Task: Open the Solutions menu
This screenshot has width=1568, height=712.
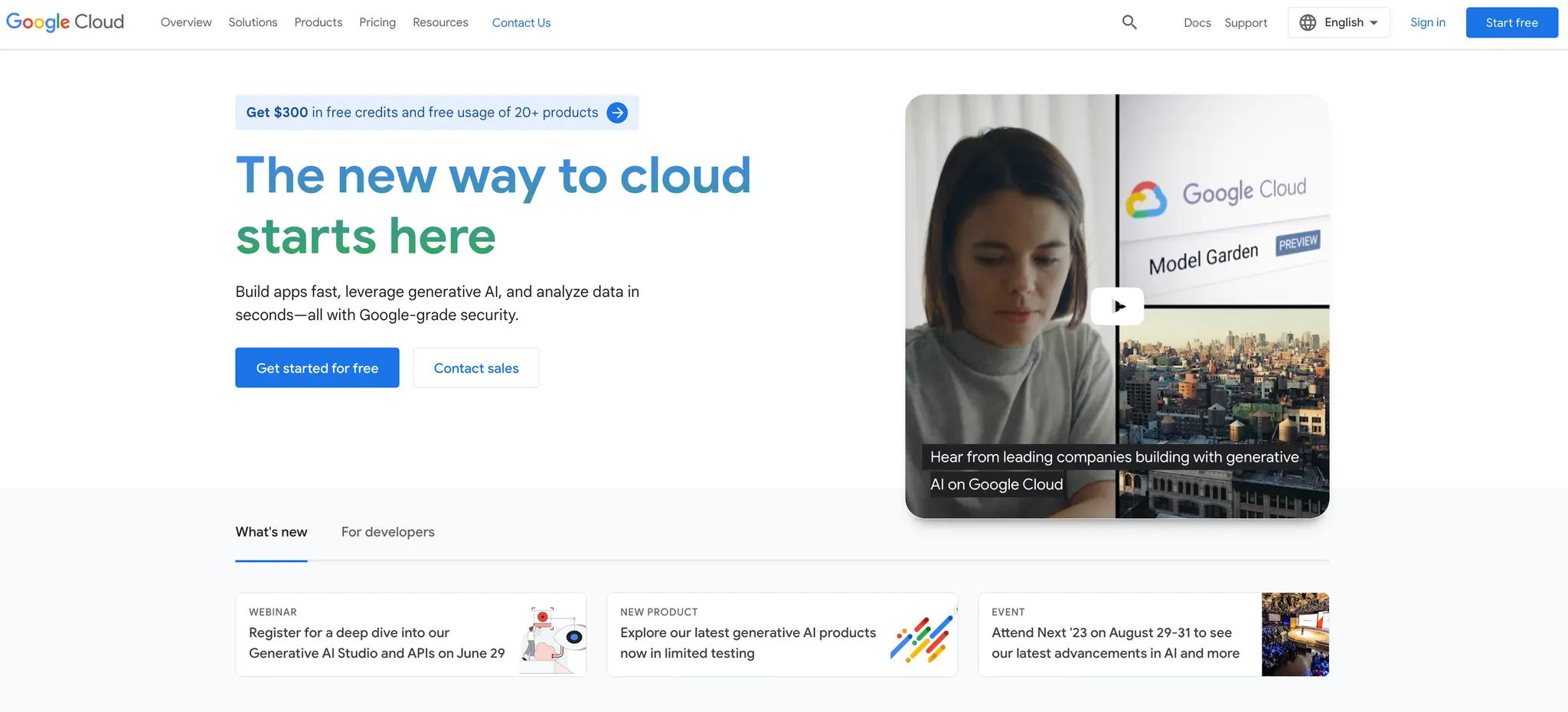Action: click(253, 23)
